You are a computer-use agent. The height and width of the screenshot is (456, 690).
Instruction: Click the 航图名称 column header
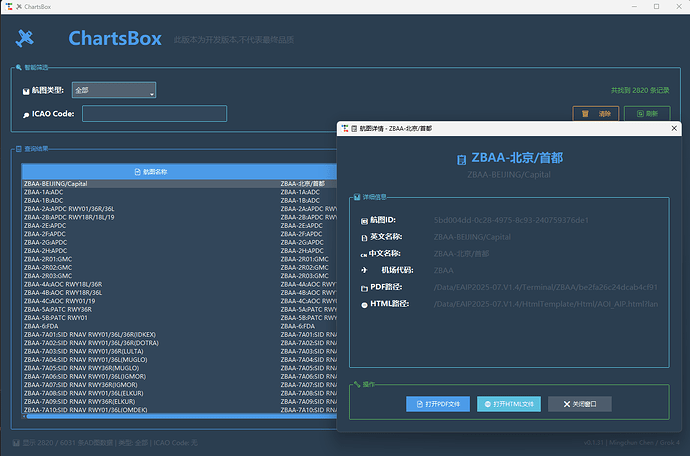click(150, 172)
